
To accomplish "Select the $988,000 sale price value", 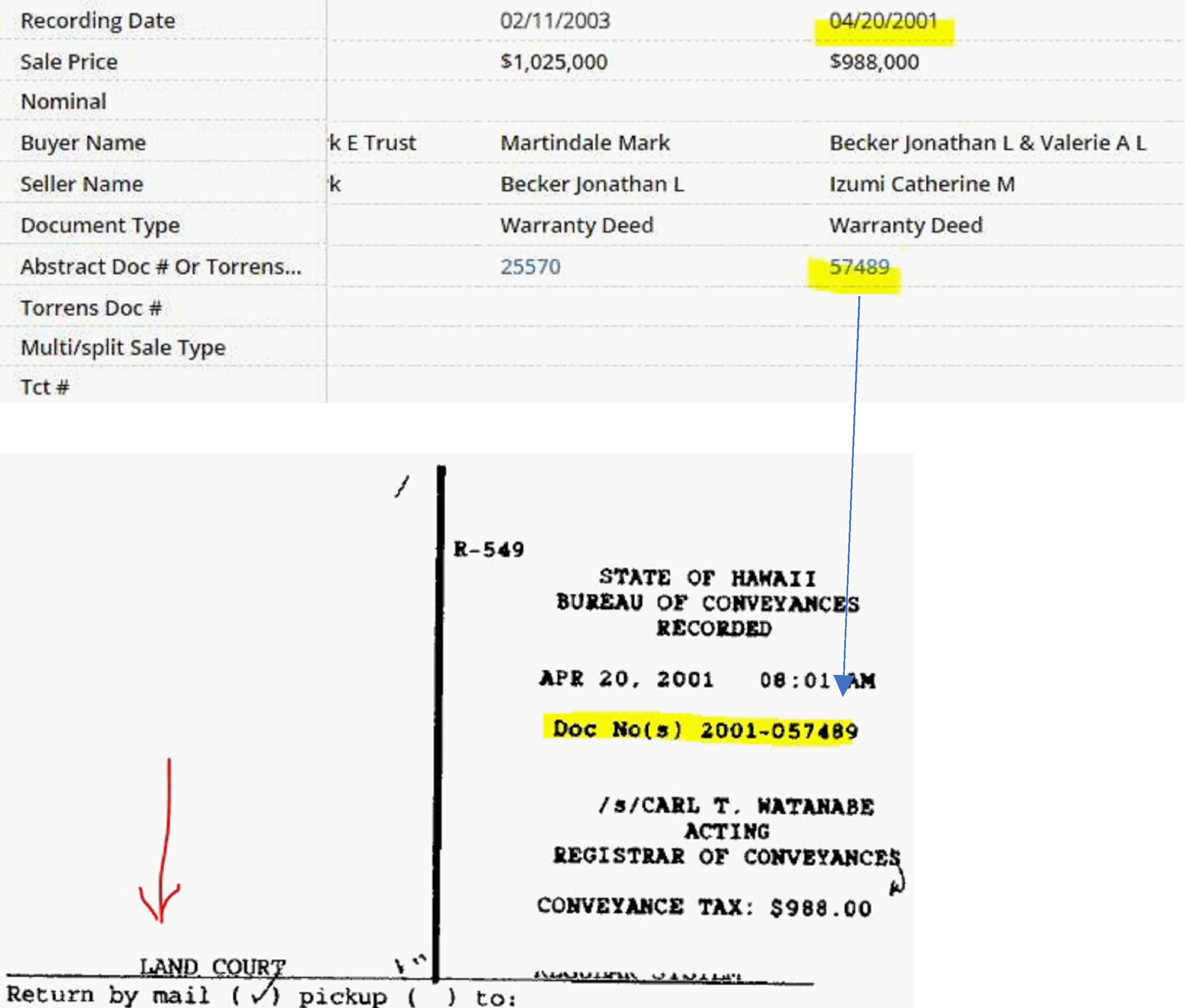I will tap(875, 62).
